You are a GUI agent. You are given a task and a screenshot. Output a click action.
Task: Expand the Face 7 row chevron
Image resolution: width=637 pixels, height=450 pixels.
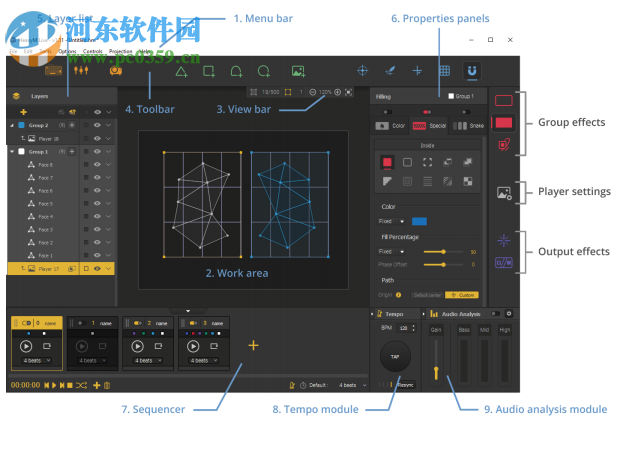(x=108, y=177)
